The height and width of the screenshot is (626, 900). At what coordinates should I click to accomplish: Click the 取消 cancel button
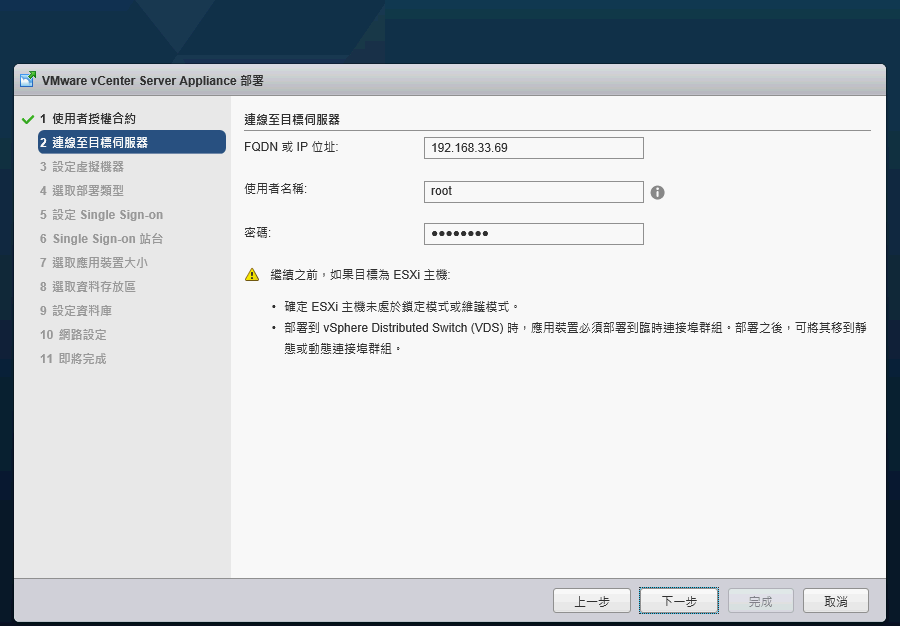coord(835,601)
